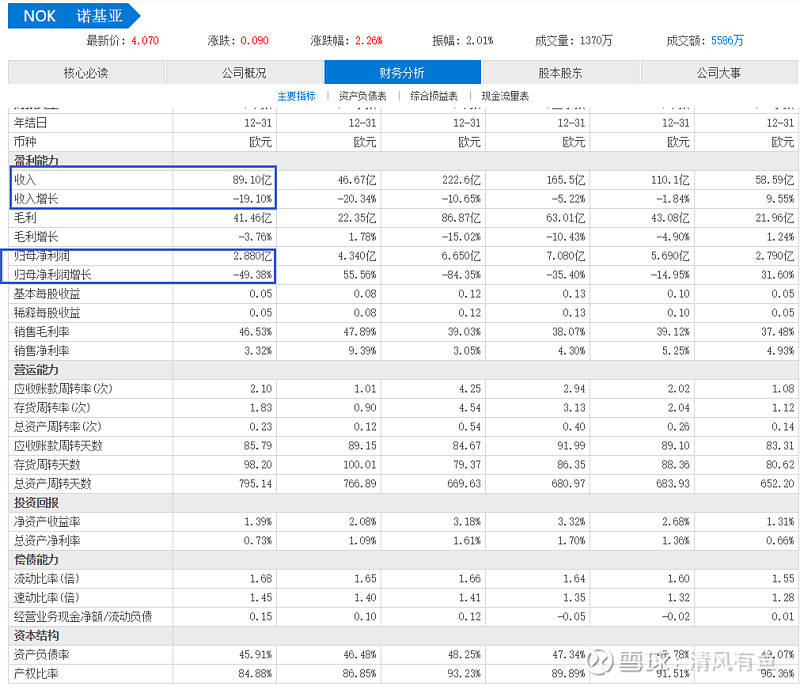Select the 销售净利率 row label
800x686 pixels.
pyautogui.click(x=41, y=351)
